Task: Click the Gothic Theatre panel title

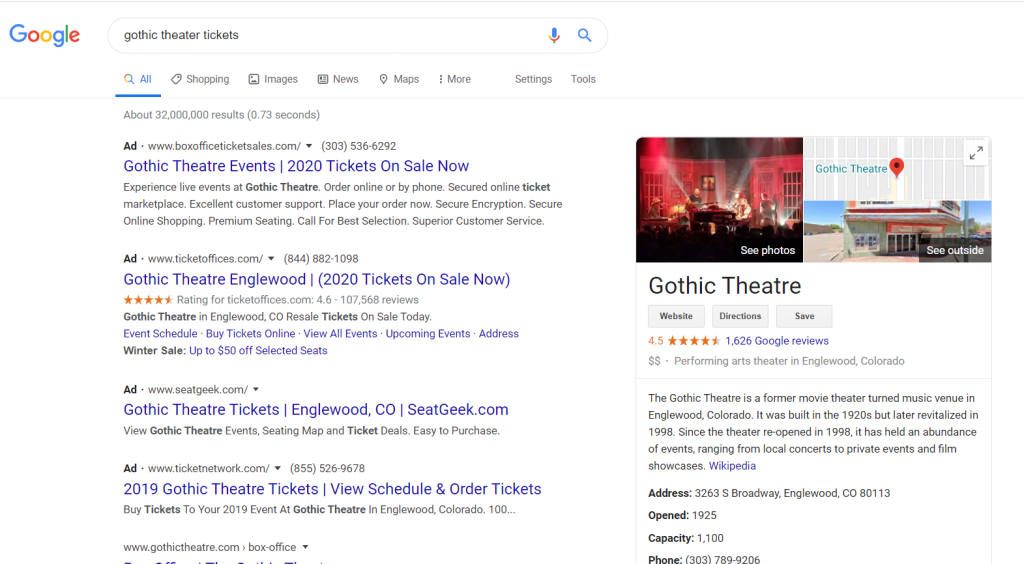Action: click(x=724, y=286)
